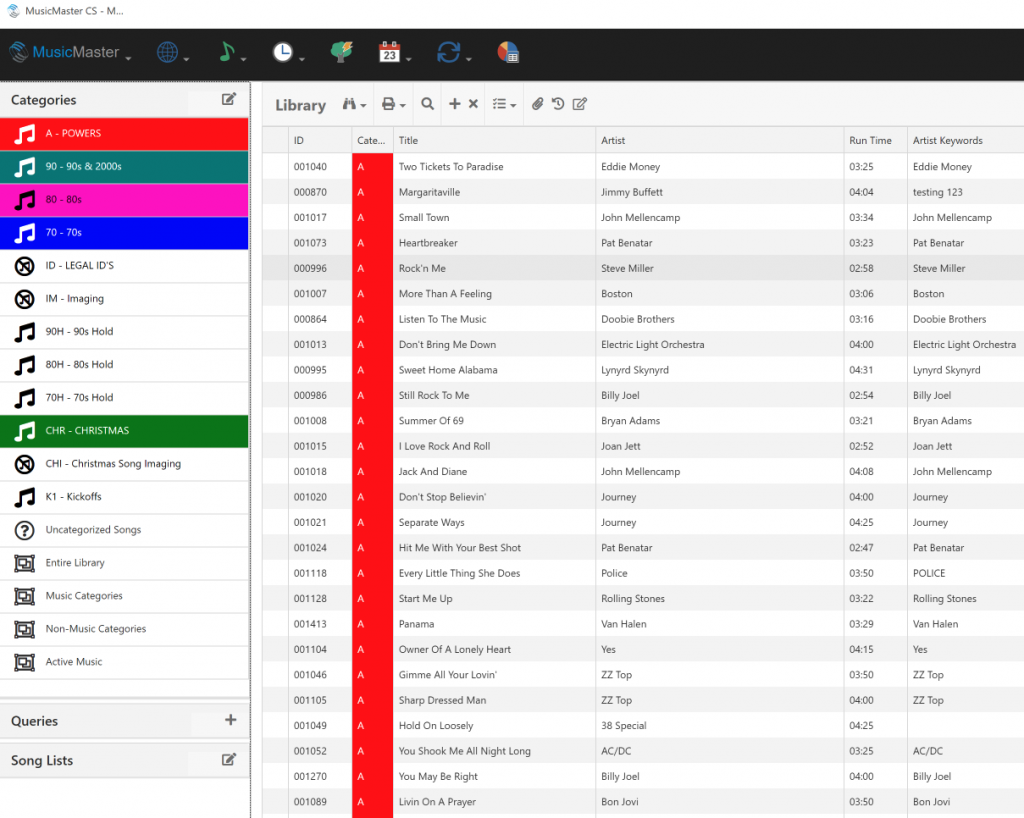Sort by Artist Keywords column header
The height and width of the screenshot is (818, 1024).
(965, 140)
